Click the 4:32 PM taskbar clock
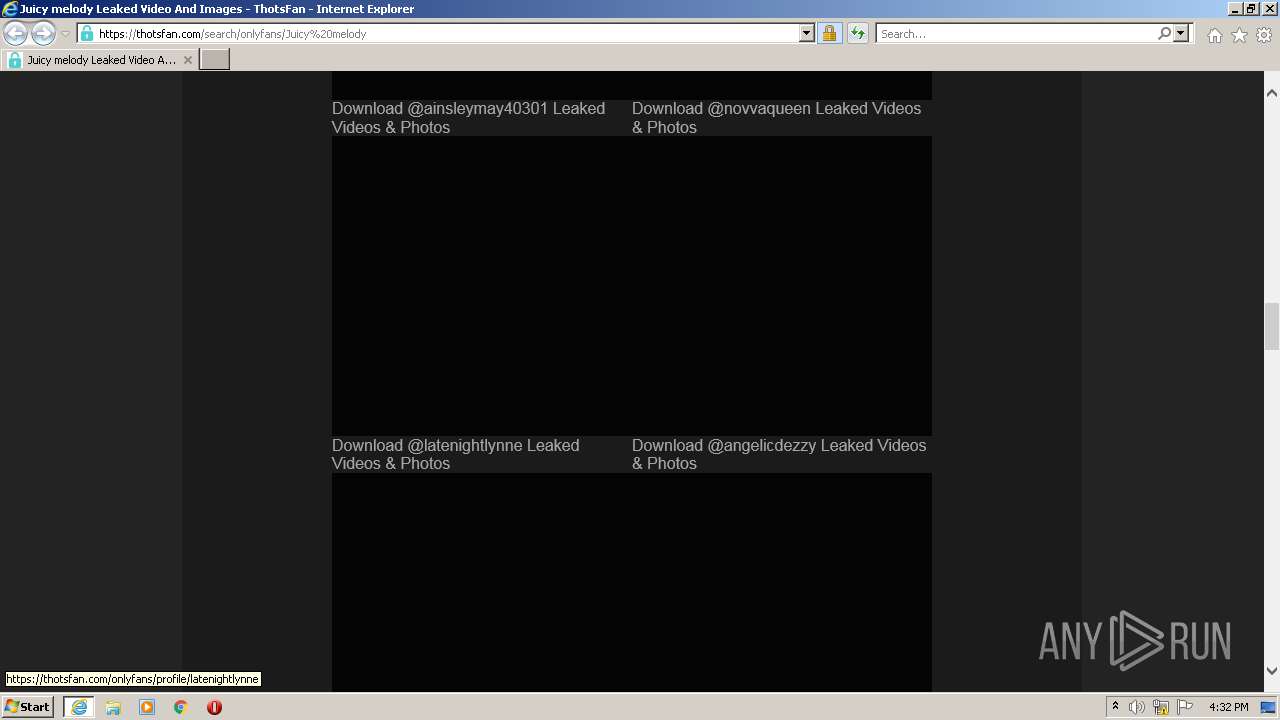1280x720 pixels. point(1228,707)
